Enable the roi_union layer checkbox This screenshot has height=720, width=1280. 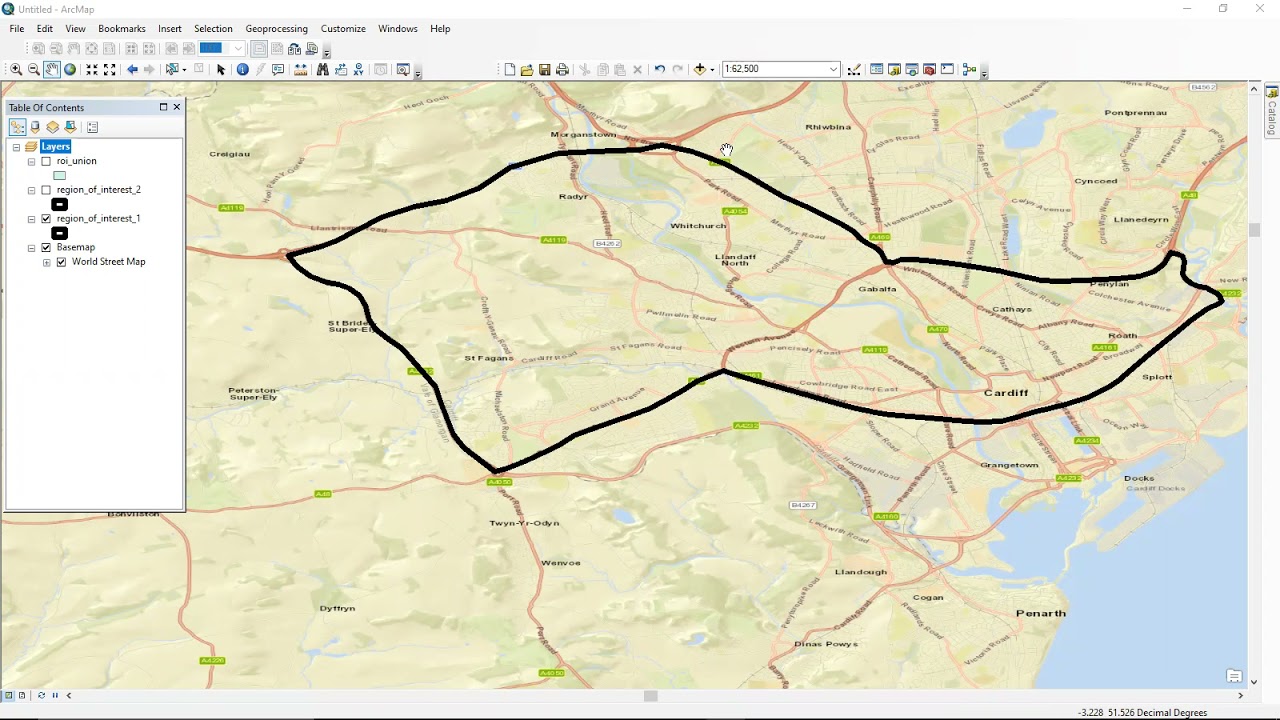coord(46,161)
